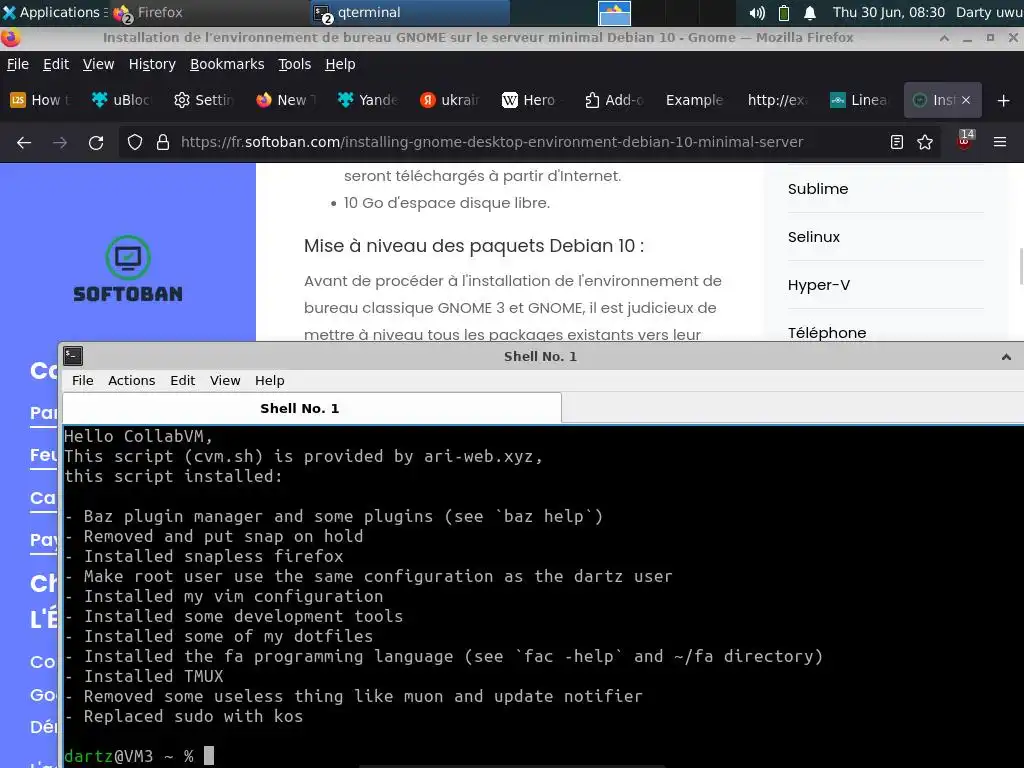
Task: Click the heading 'Mise à niveau des paquets Debian 10'
Action: (x=473, y=246)
